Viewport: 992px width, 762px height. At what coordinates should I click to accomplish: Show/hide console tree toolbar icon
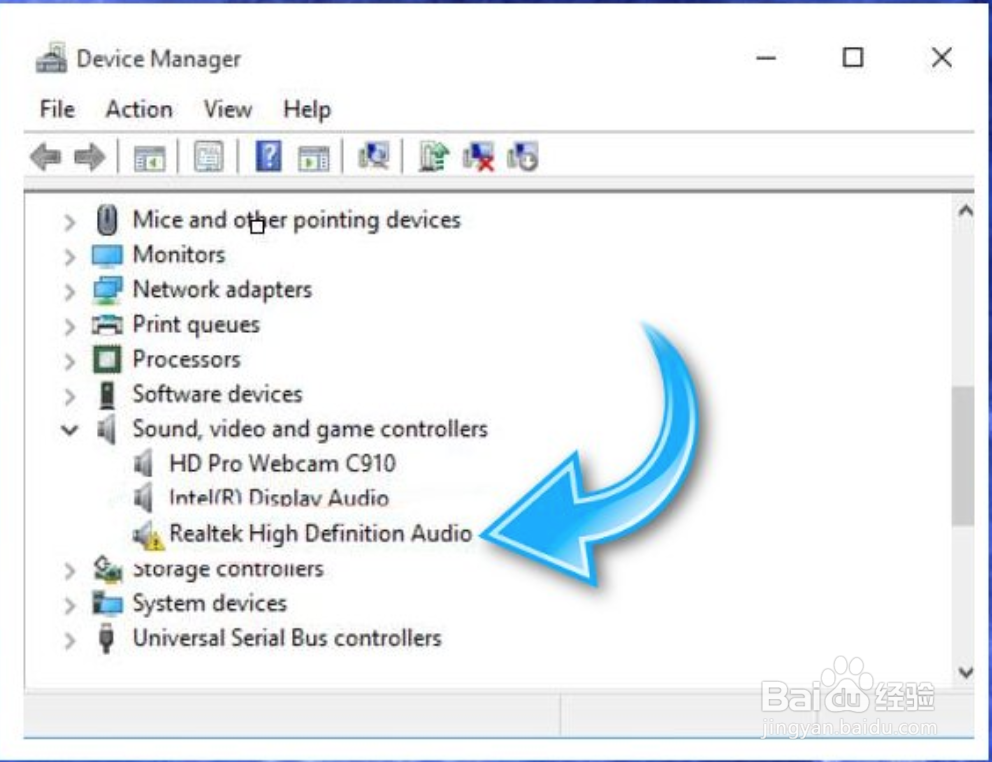(149, 157)
